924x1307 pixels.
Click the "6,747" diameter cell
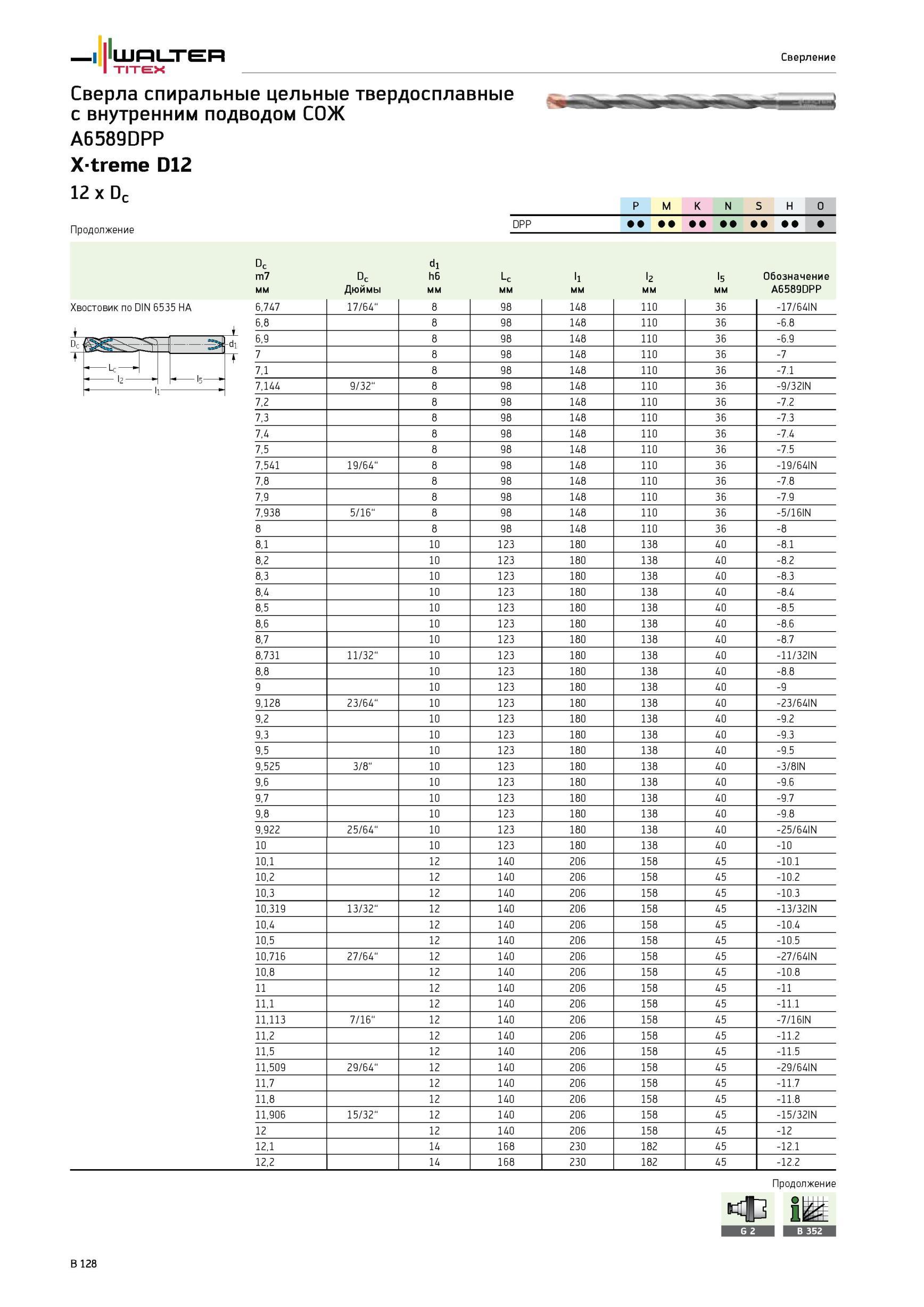(x=268, y=308)
